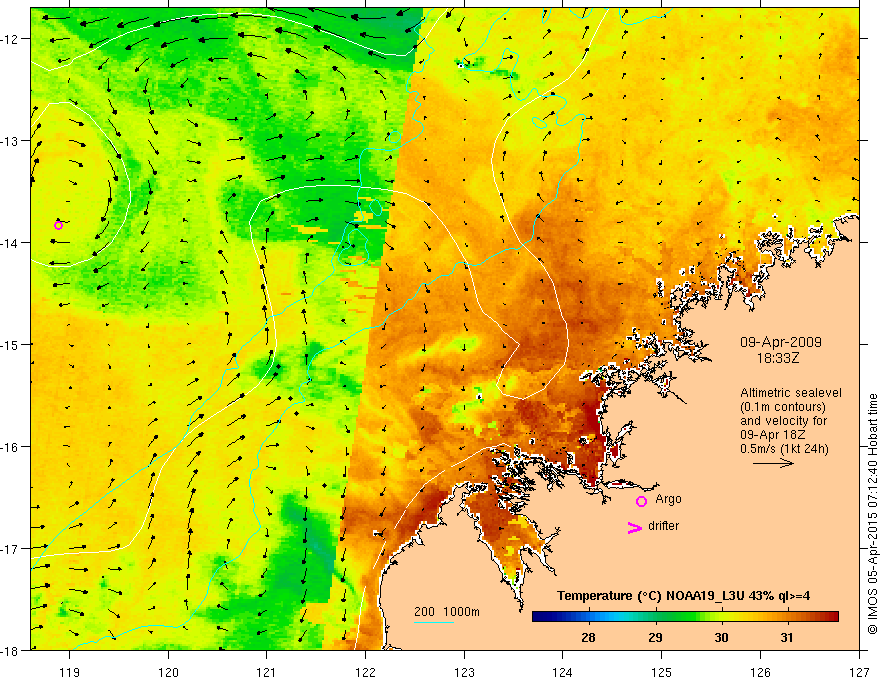880x680 pixels.
Task: Click the time text 18:33Z
Action: (x=778, y=358)
